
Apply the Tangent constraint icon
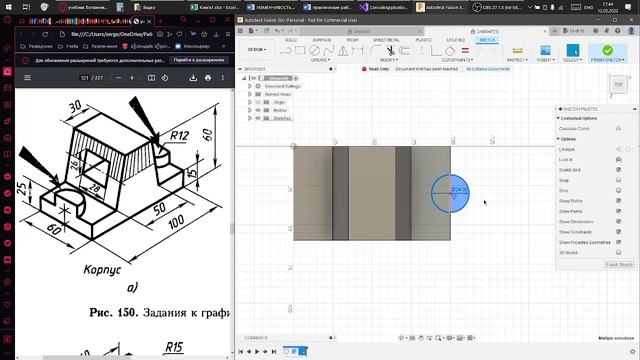[450, 51]
